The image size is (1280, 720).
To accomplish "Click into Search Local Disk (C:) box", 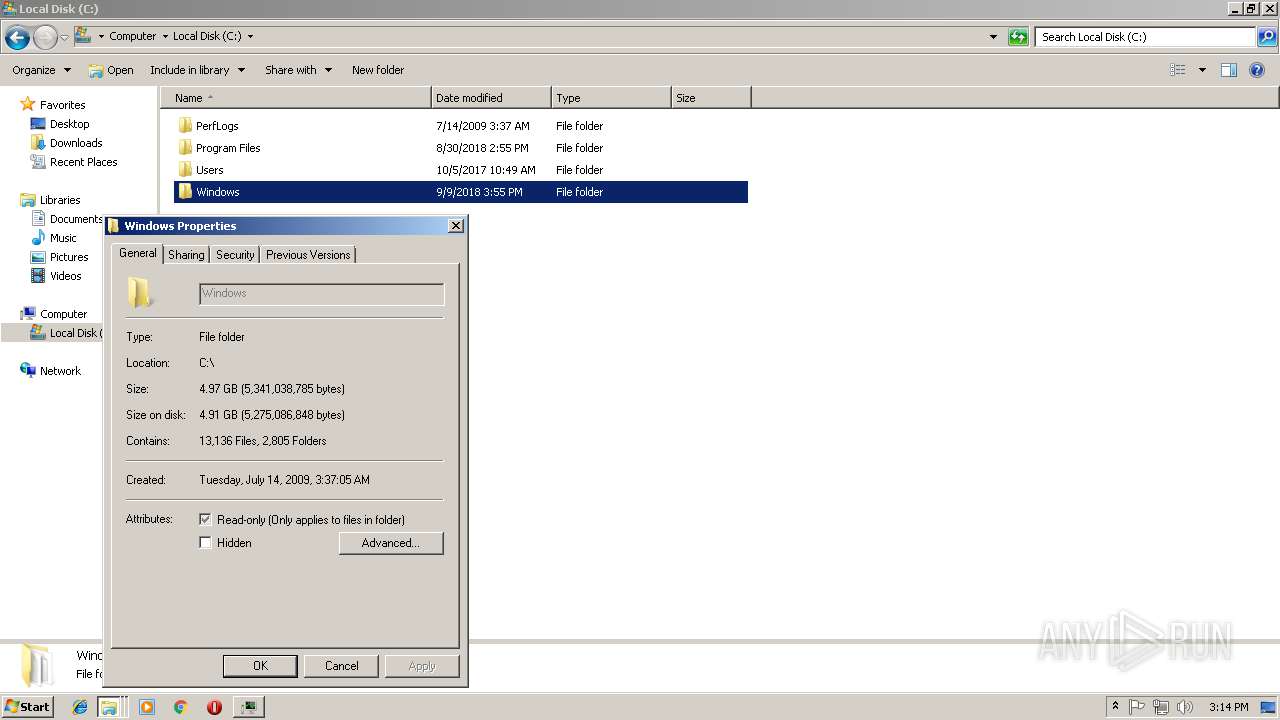I will 1146,37.
